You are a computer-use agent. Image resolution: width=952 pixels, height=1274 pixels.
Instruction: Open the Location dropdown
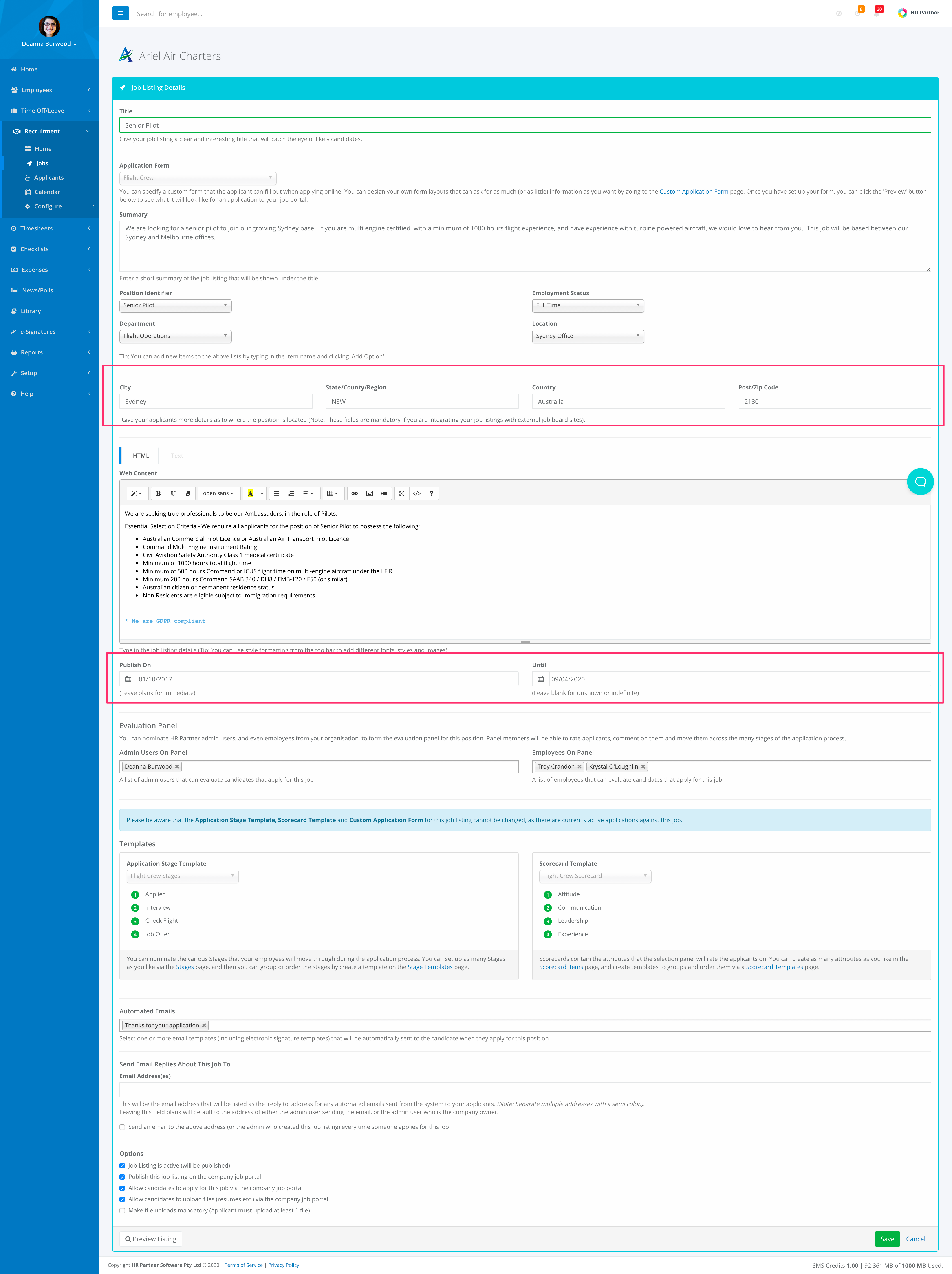[x=588, y=336]
